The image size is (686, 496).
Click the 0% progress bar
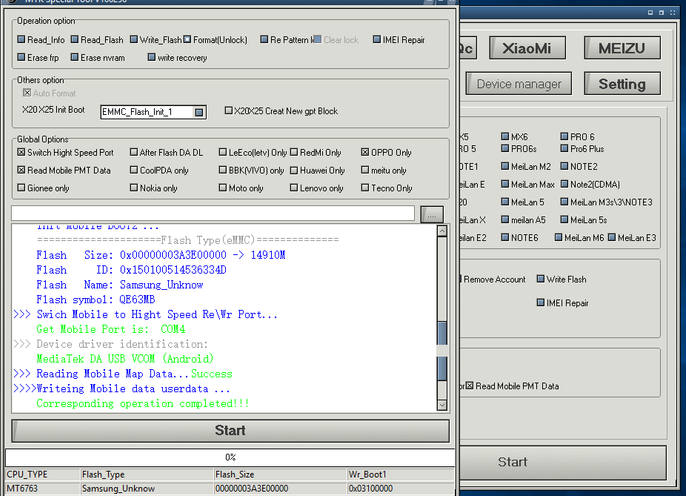pos(230,458)
